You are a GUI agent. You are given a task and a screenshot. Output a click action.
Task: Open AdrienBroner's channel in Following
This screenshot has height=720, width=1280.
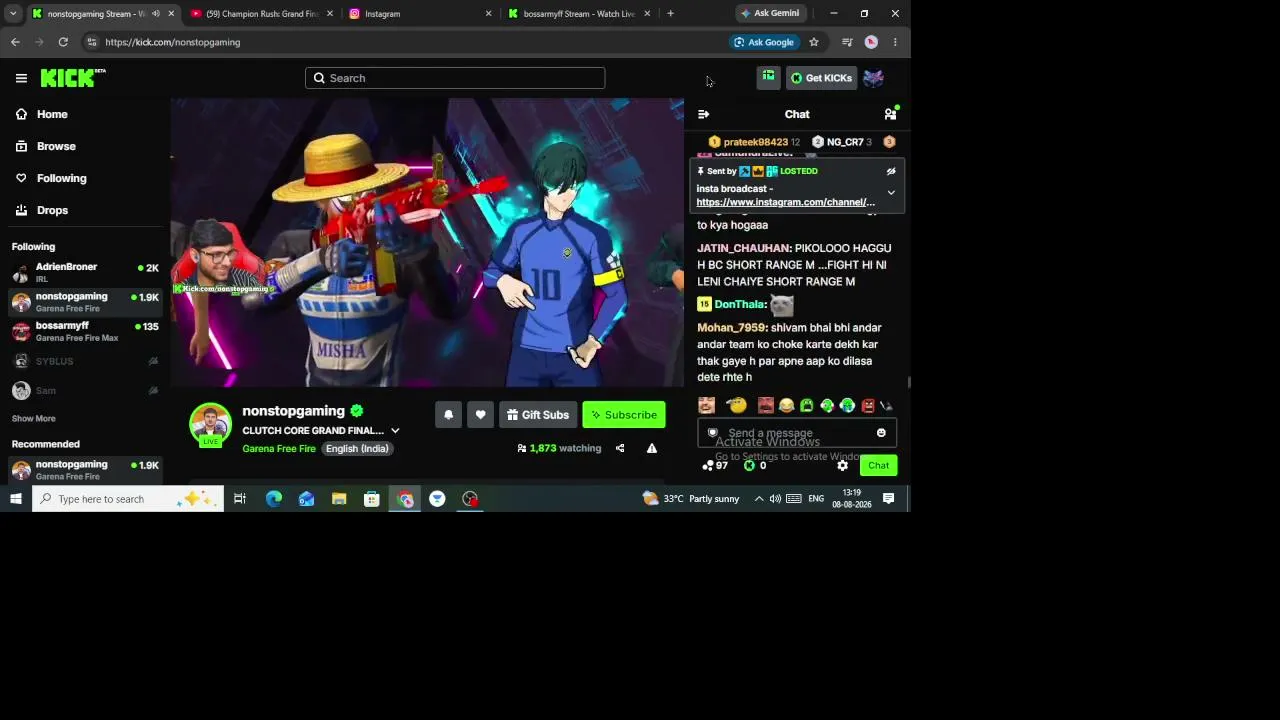(x=85, y=273)
